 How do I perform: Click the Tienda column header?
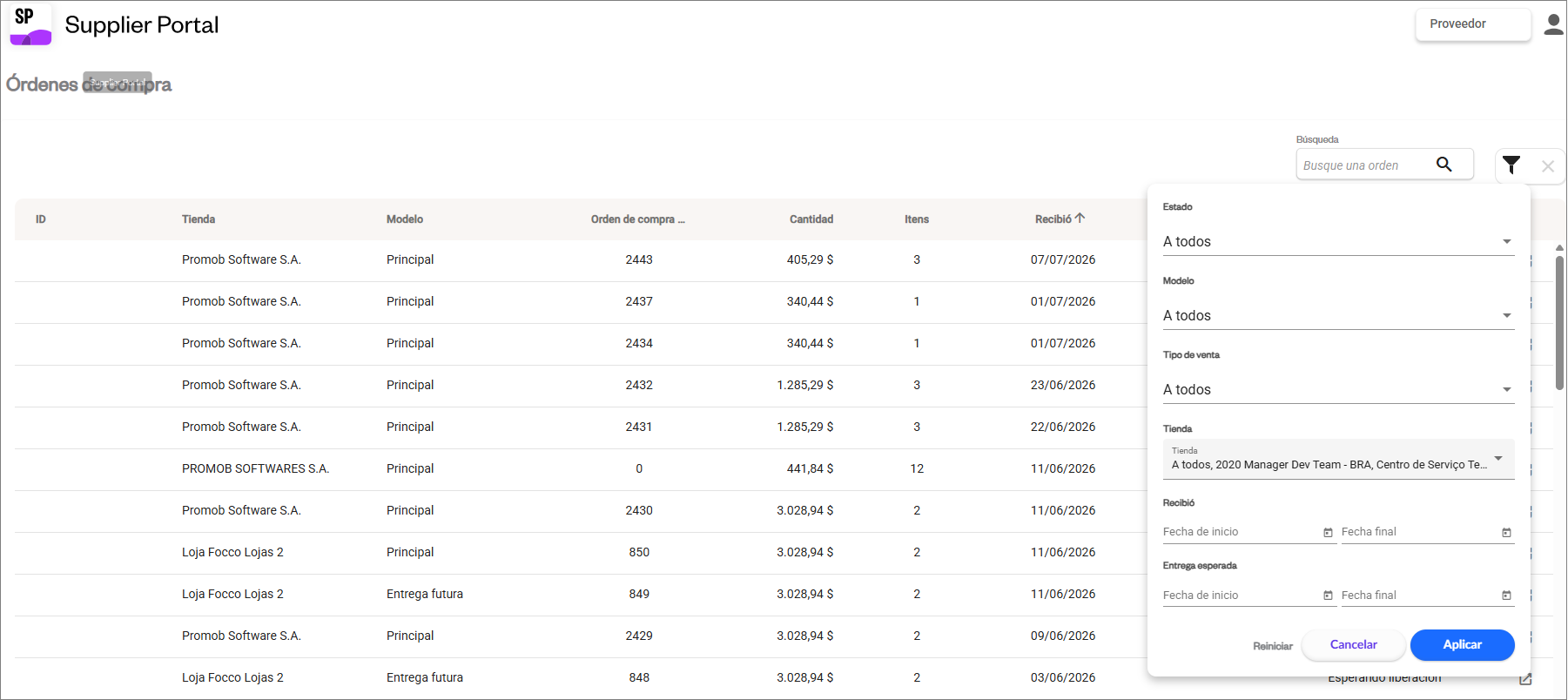tap(199, 219)
